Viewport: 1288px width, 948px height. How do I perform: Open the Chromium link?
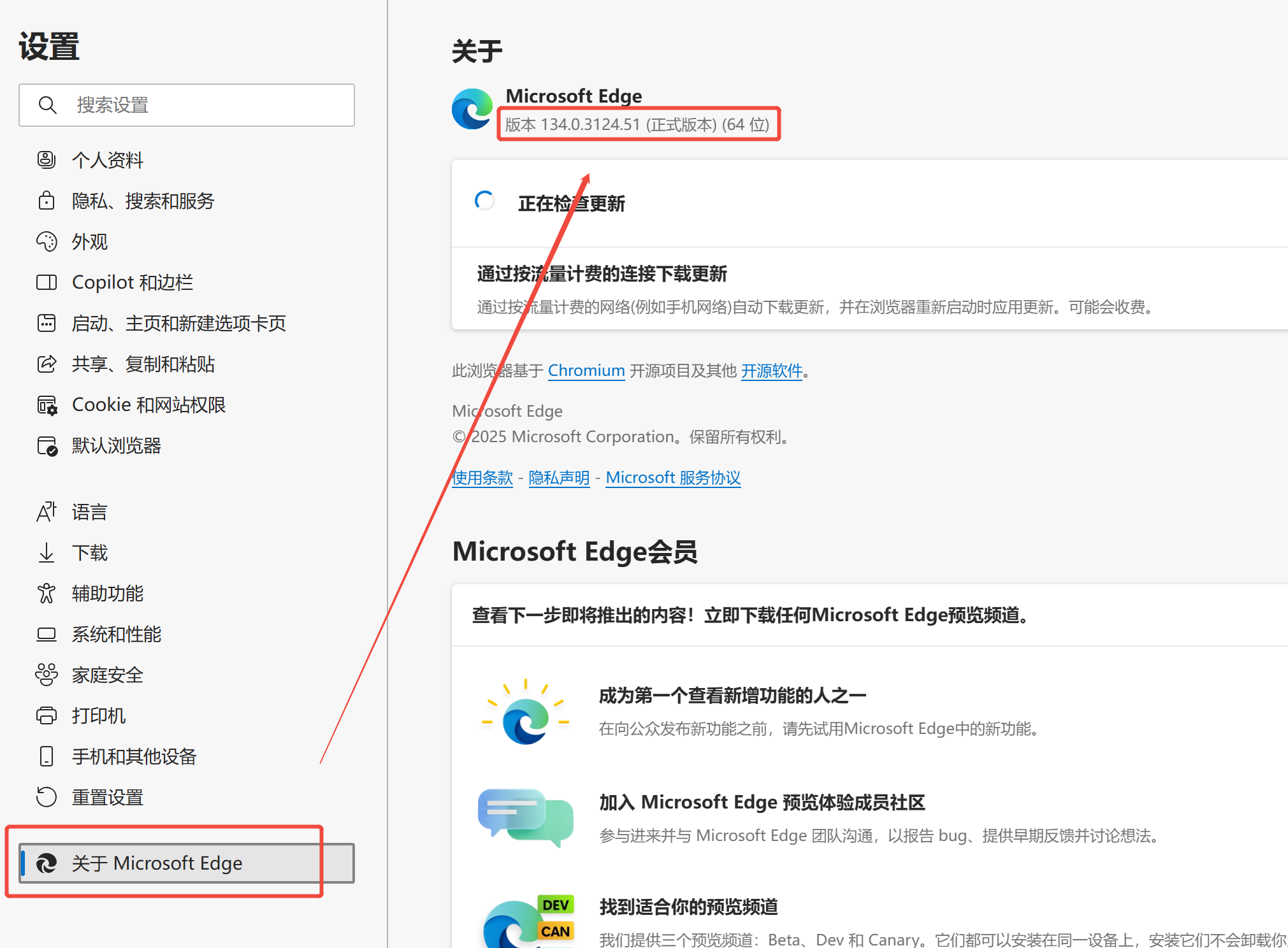click(586, 370)
